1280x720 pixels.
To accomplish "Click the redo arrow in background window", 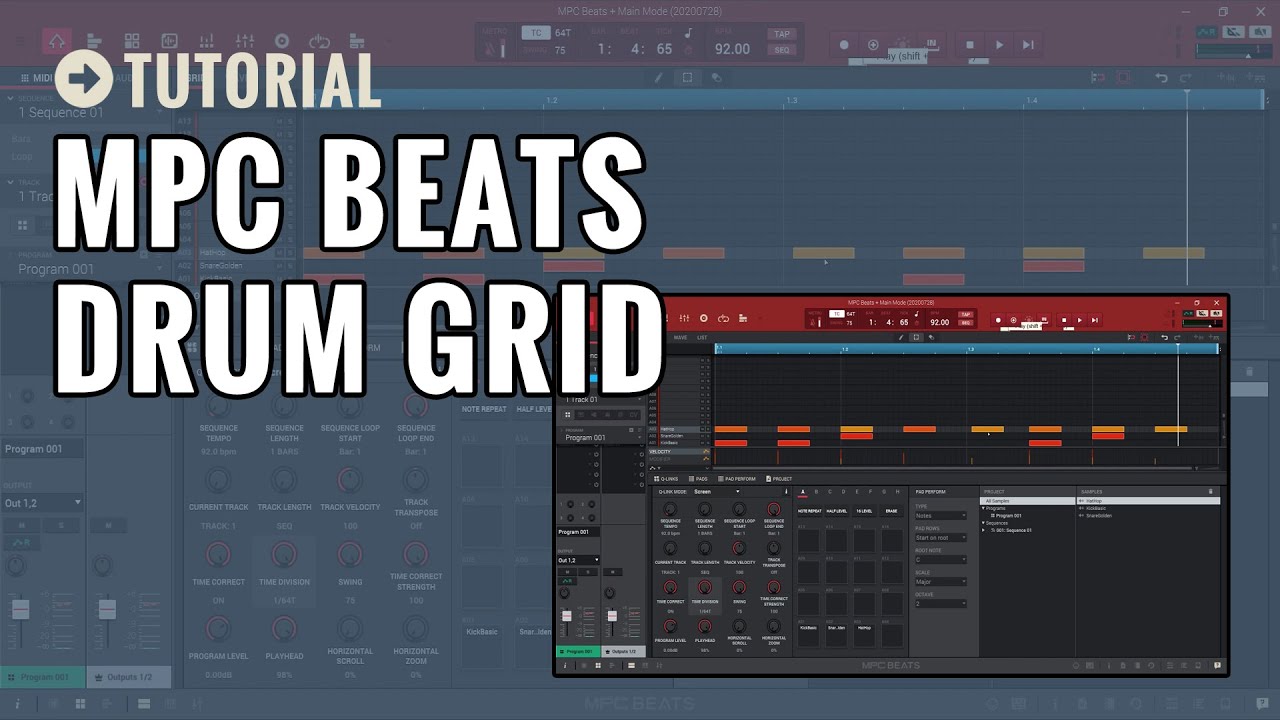I will [1186, 78].
